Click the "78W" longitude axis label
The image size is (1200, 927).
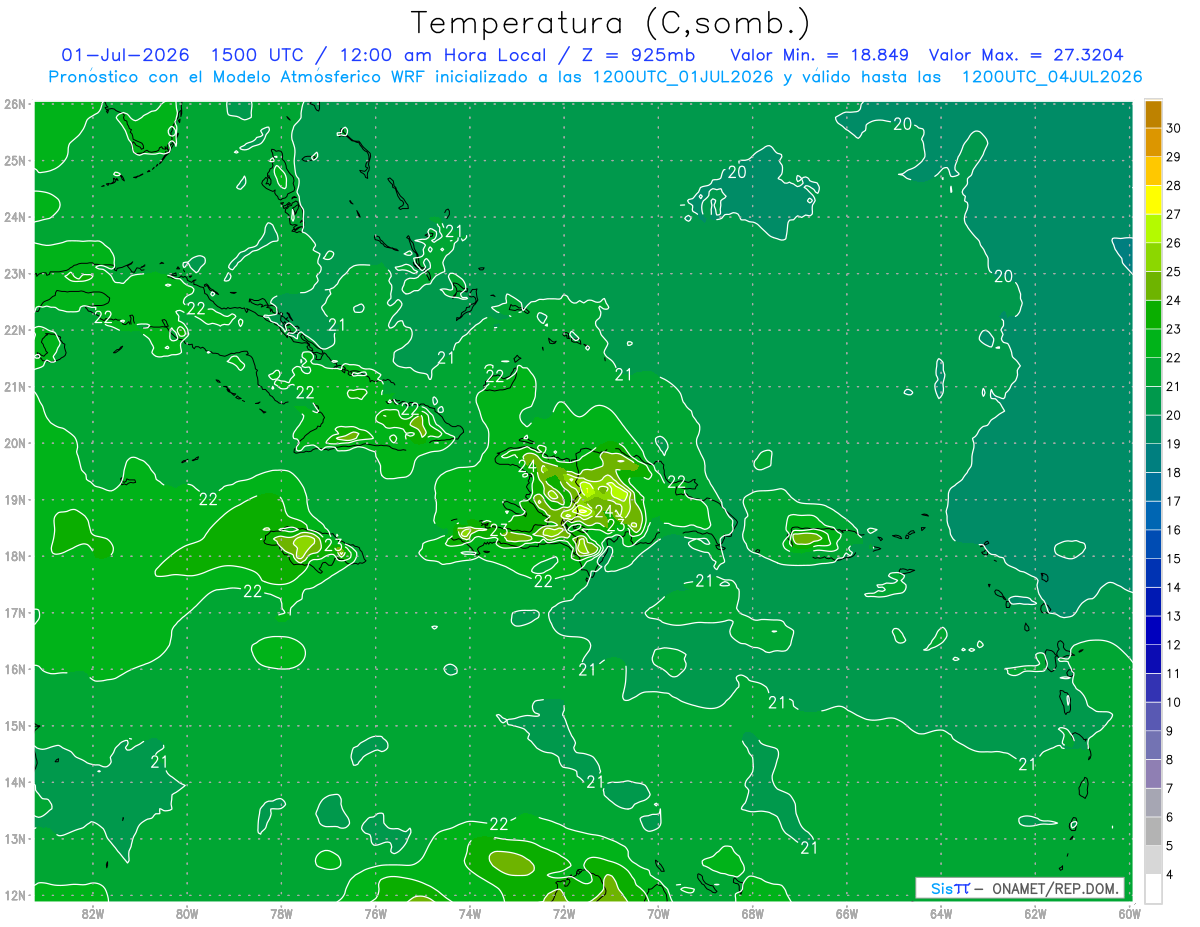[x=281, y=913]
